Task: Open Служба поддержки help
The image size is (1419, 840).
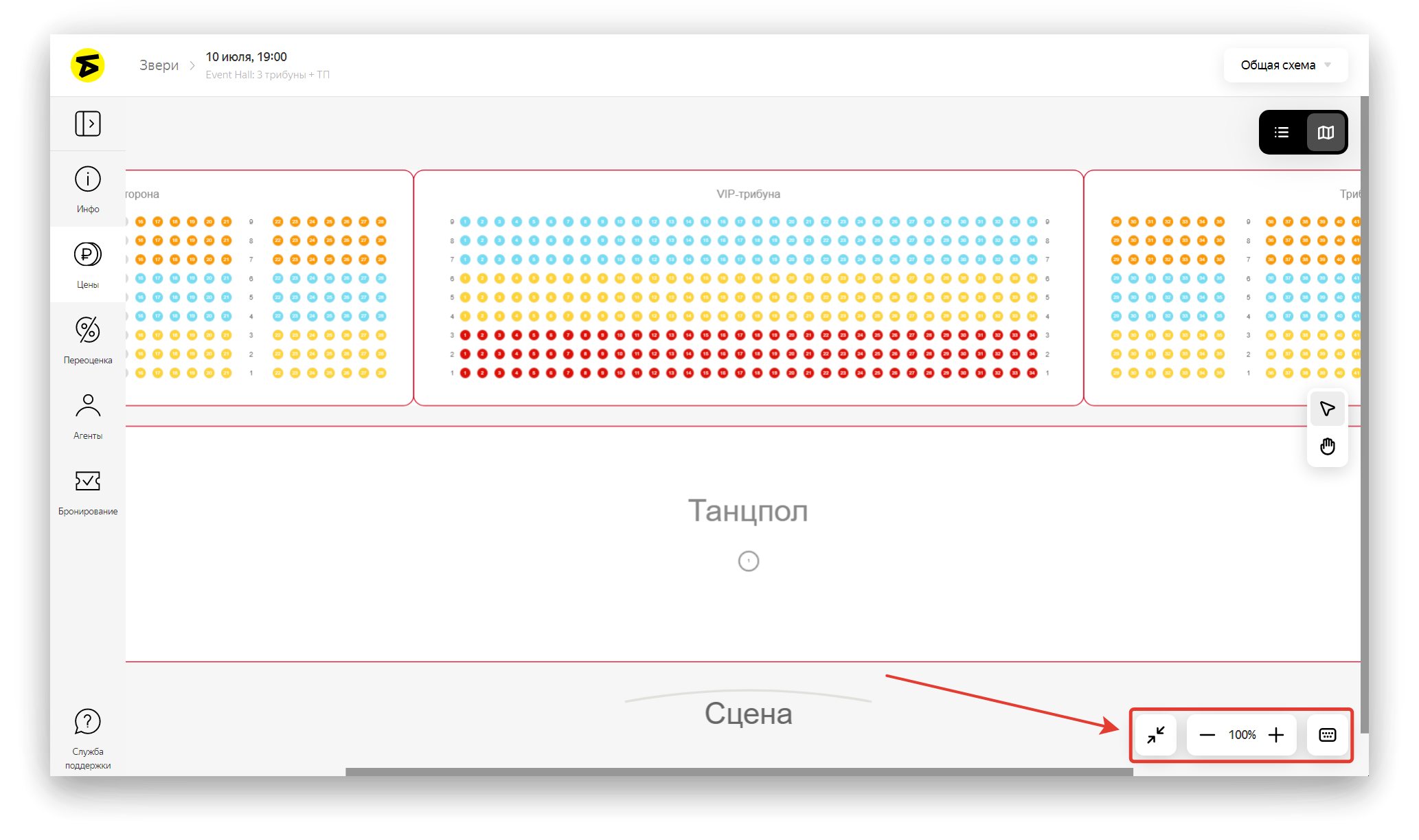Action: (88, 738)
